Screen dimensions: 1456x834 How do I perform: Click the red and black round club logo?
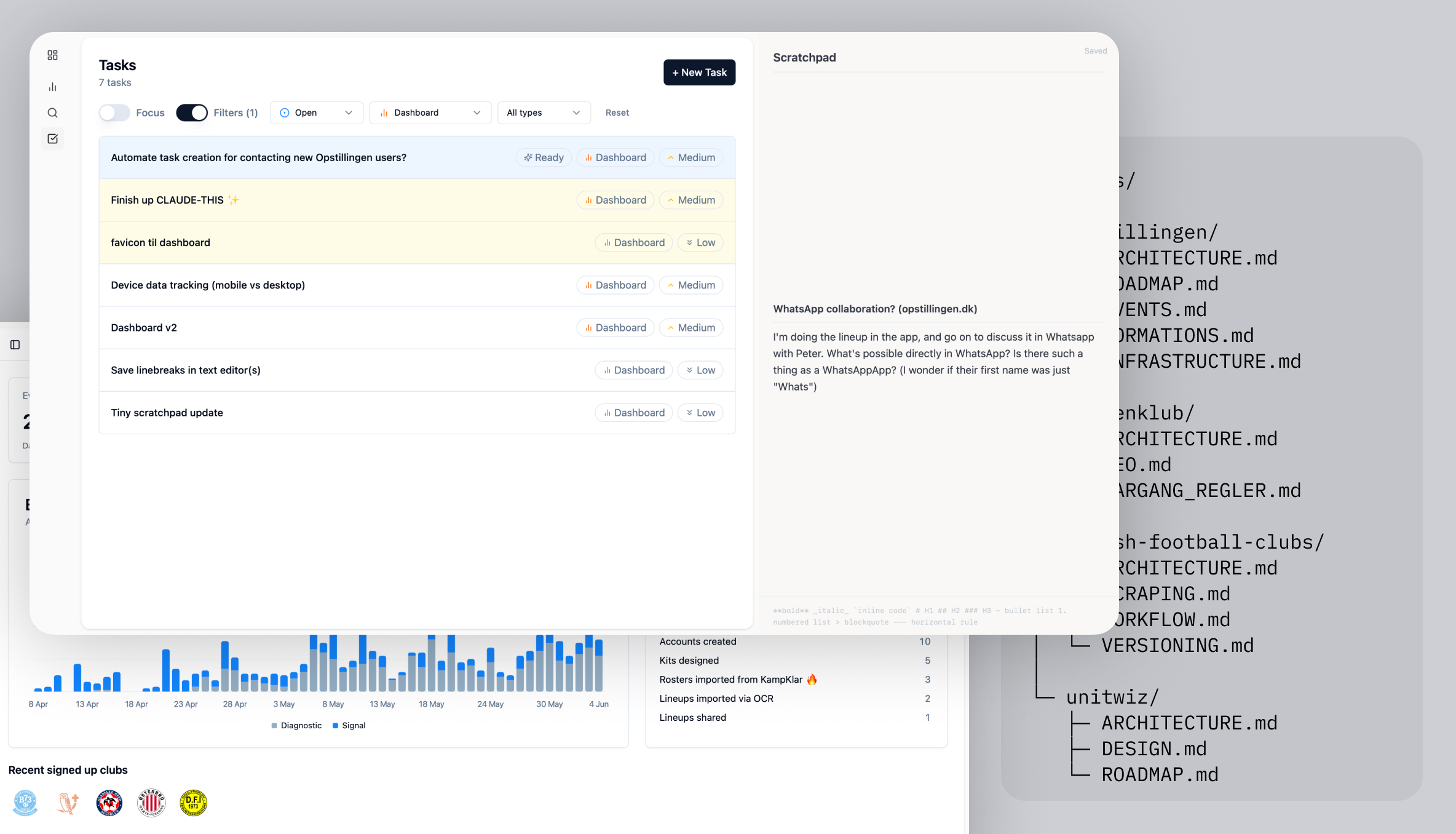(x=109, y=803)
